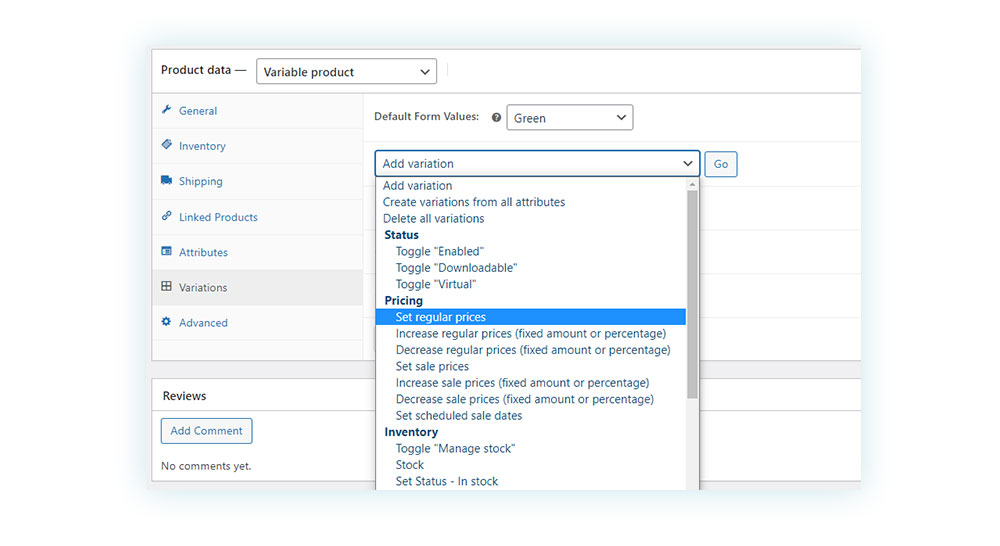Click the Shipping truck icon
This screenshot has width=1000, height=546.
pos(166,181)
